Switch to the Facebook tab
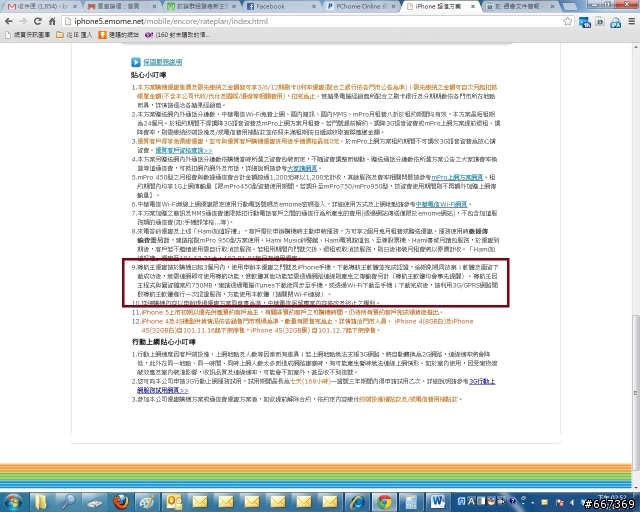The height and width of the screenshot is (512, 640). (x=282, y=7)
